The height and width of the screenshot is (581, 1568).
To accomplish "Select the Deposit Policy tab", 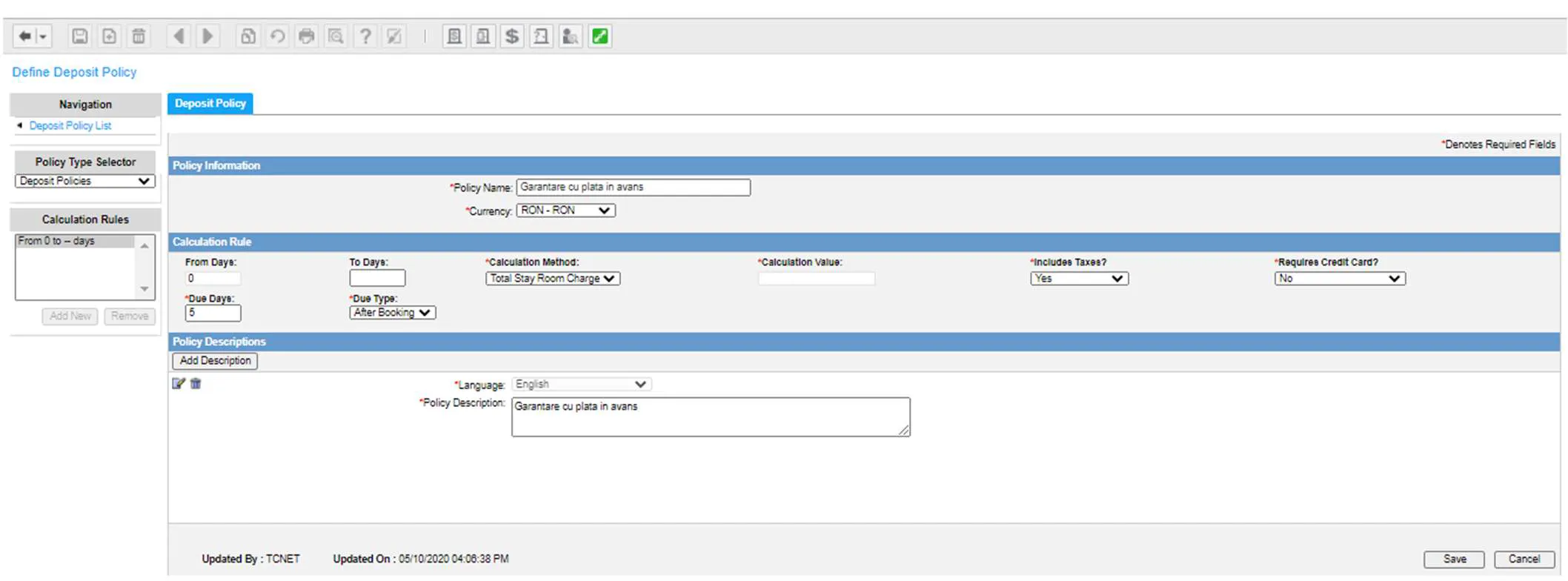I will 210,103.
